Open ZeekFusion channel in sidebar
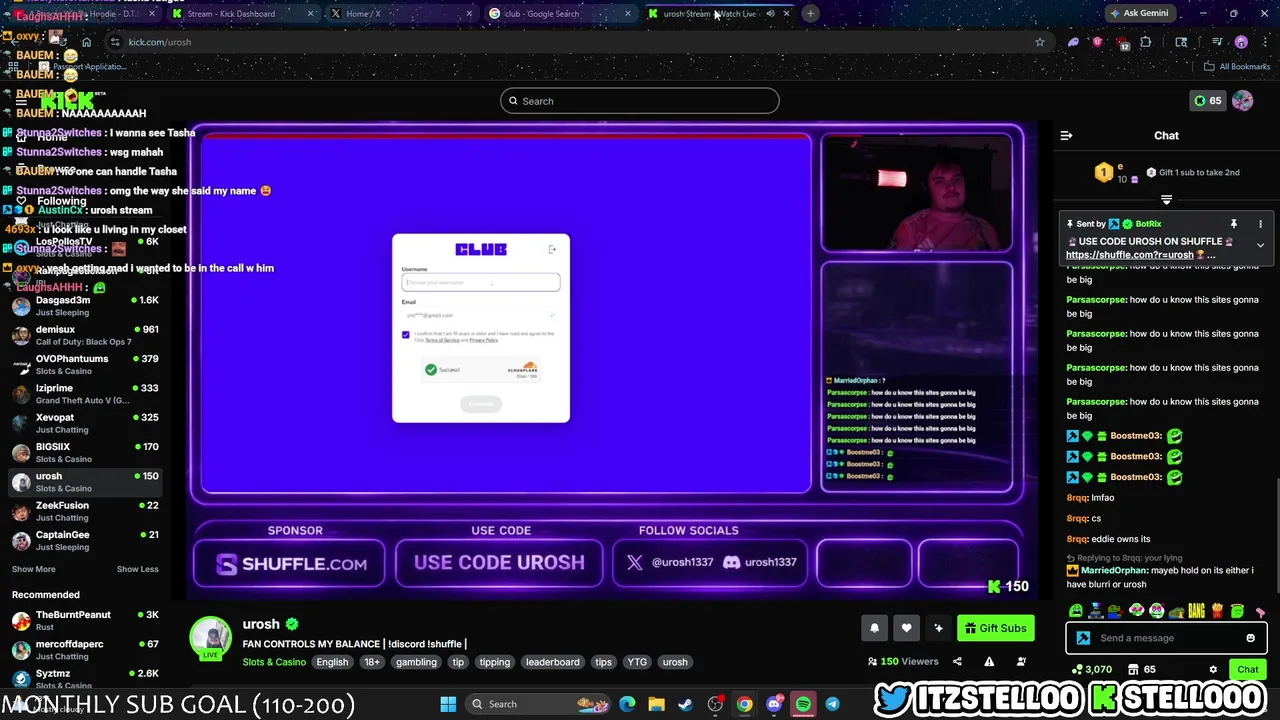1280x720 pixels. click(84, 511)
